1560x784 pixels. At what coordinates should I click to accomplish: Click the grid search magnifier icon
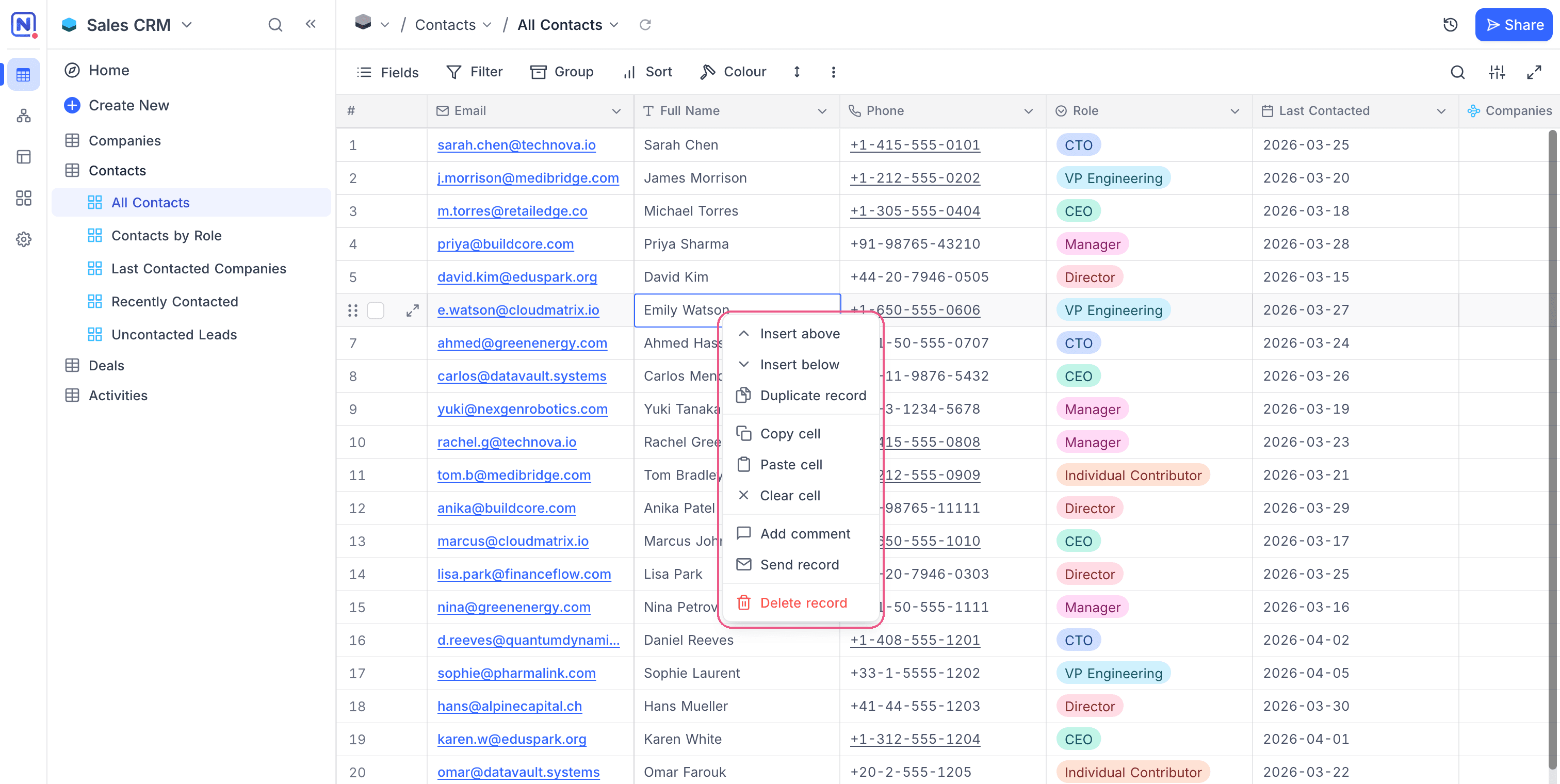[1458, 72]
